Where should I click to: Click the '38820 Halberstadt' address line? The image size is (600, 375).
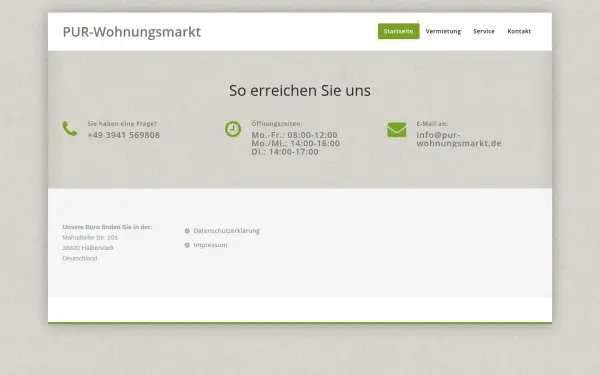tap(88, 248)
